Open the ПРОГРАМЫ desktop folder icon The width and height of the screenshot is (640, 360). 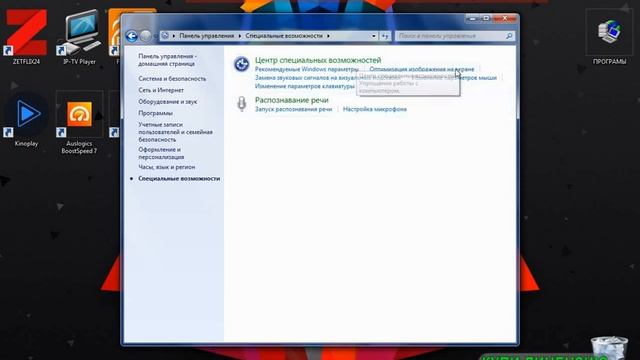click(609, 37)
